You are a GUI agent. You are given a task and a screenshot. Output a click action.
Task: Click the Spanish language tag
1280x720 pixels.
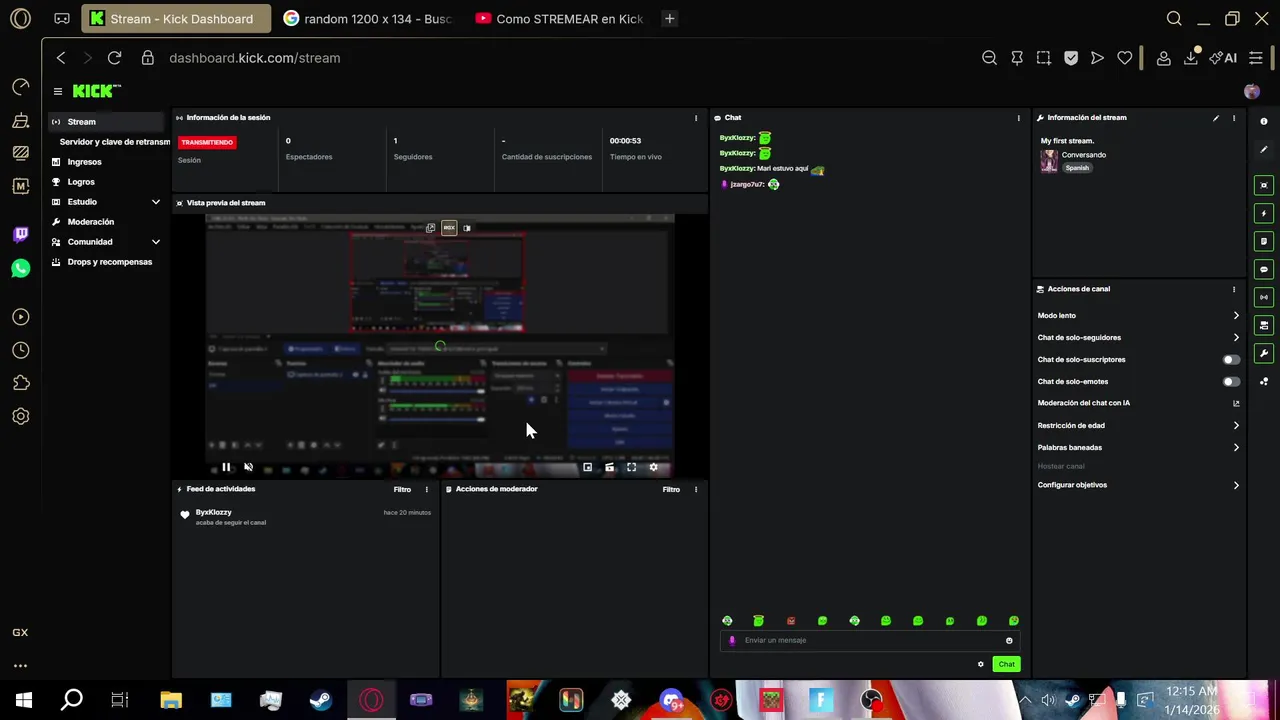click(x=1077, y=168)
